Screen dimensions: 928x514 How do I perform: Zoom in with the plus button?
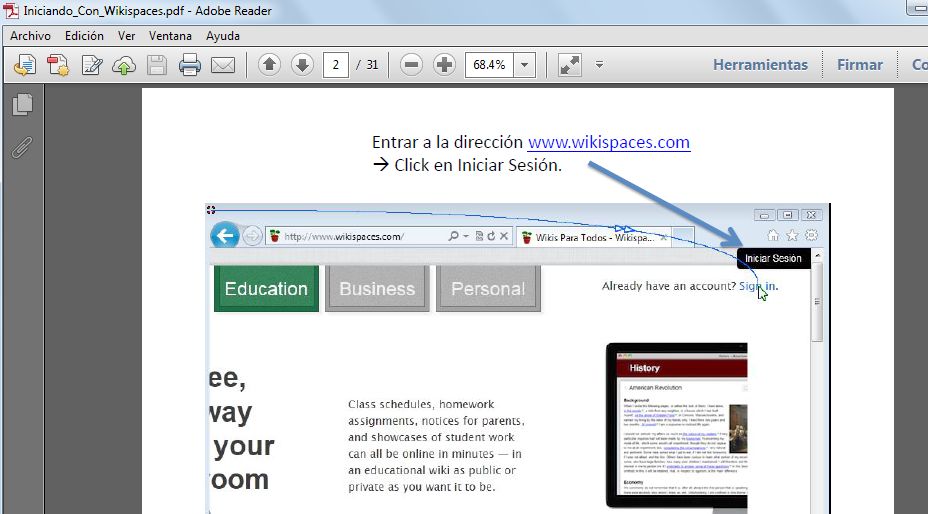[x=444, y=64]
